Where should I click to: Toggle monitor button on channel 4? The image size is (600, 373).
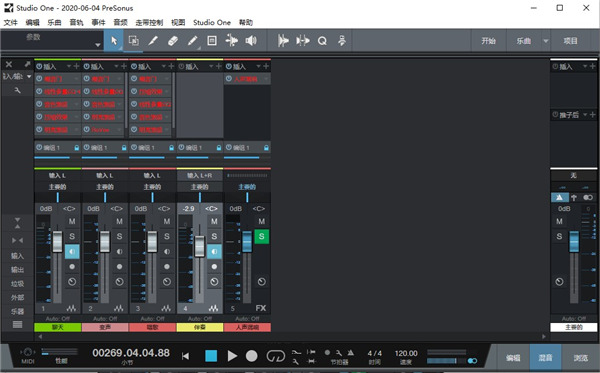pyautogui.click(x=214, y=251)
